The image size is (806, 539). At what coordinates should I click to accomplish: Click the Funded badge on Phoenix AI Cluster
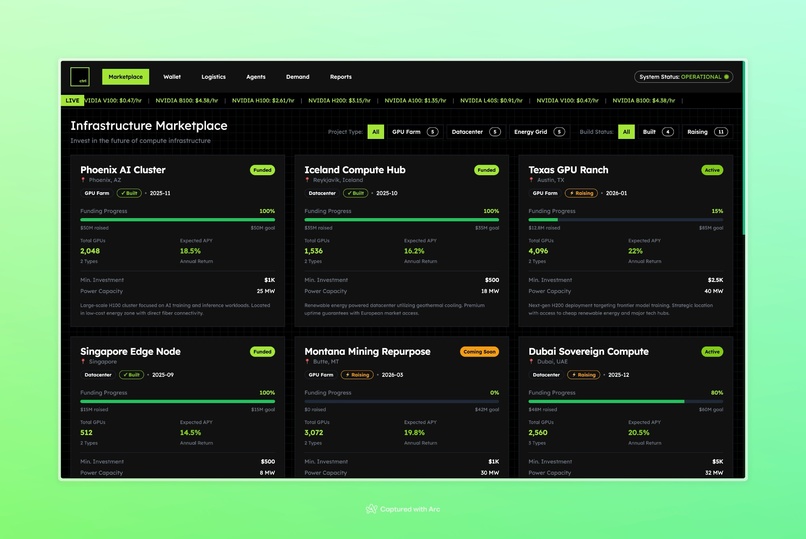tap(262, 170)
